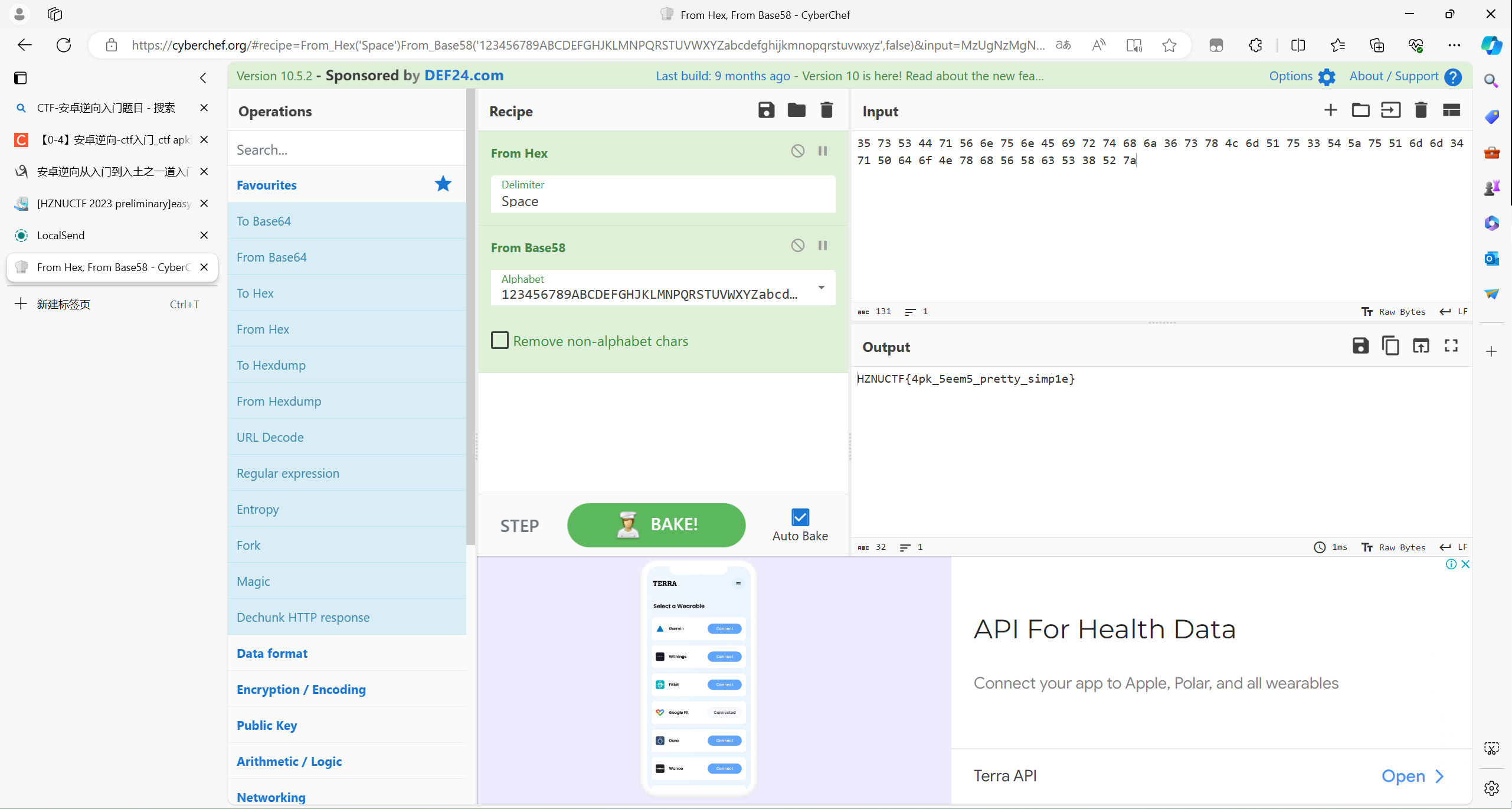Open About / Support help

click(1405, 76)
